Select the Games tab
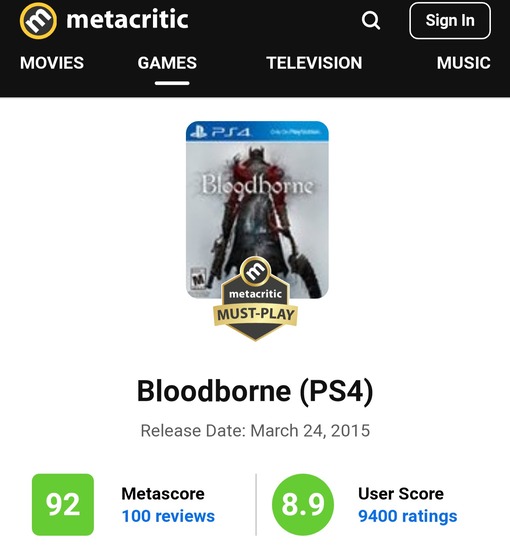Image resolution: width=510 pixels, height=551 pixels. (167, 63)
